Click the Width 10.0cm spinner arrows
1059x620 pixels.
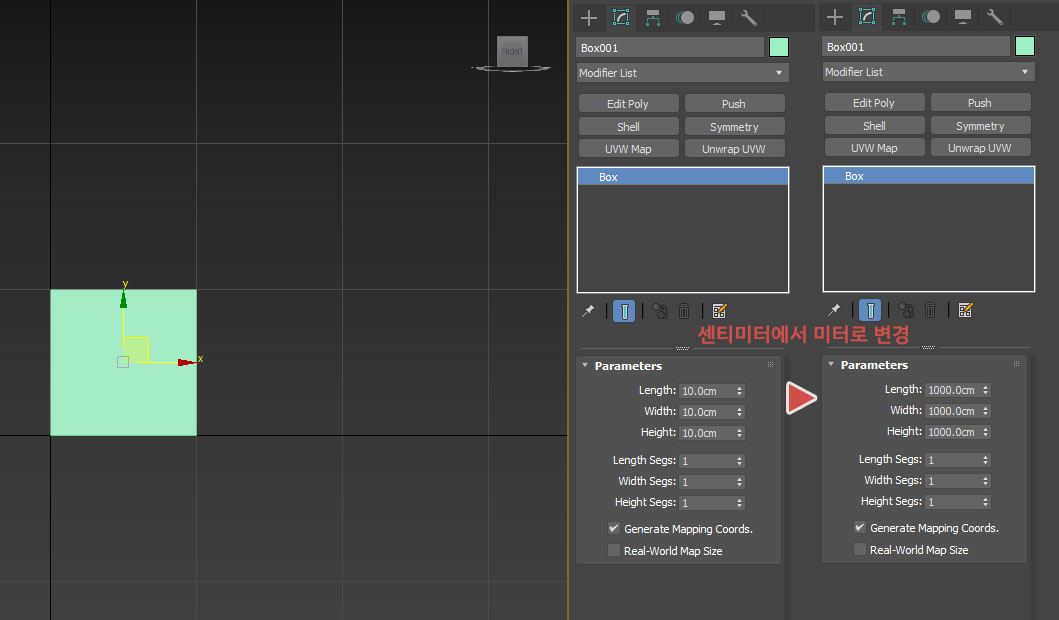pos(740,412)
